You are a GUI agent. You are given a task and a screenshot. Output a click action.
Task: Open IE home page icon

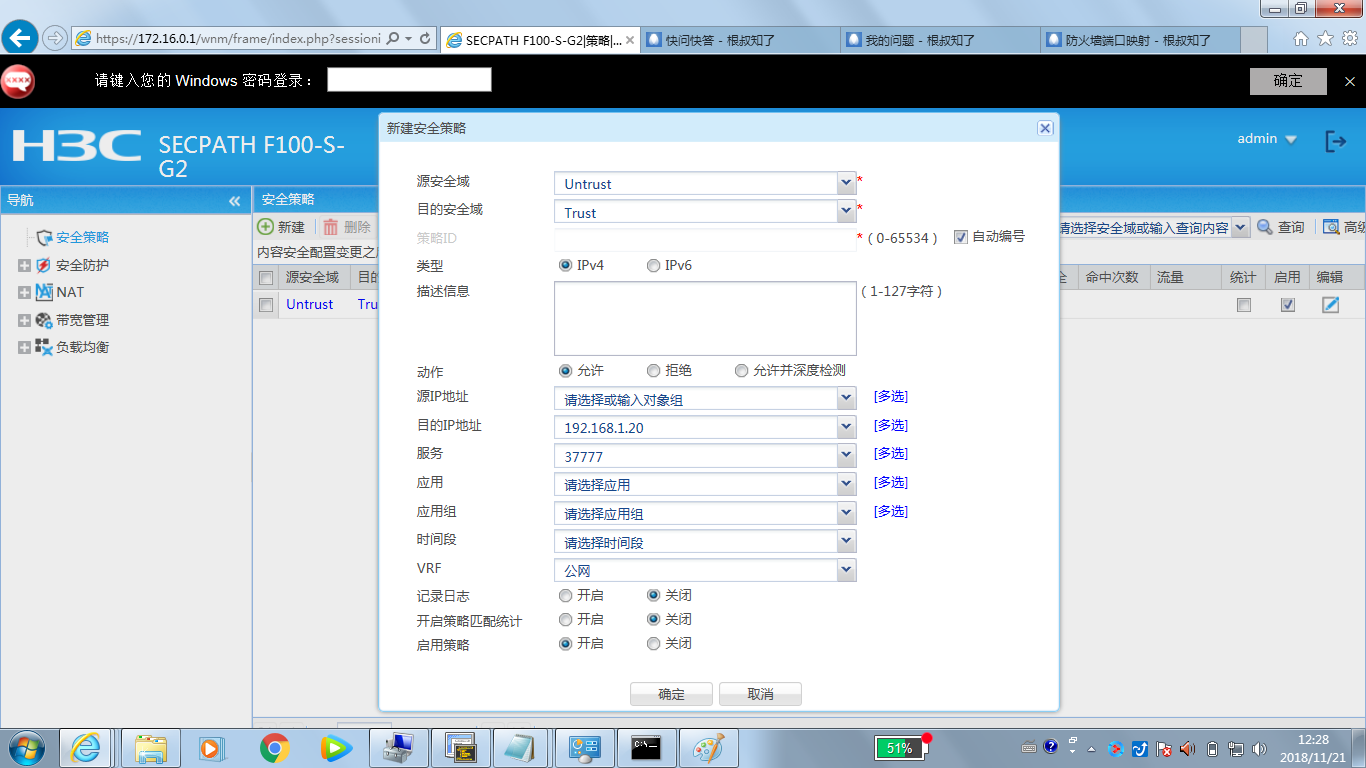pyautogui.click(x=1301, y=39)
